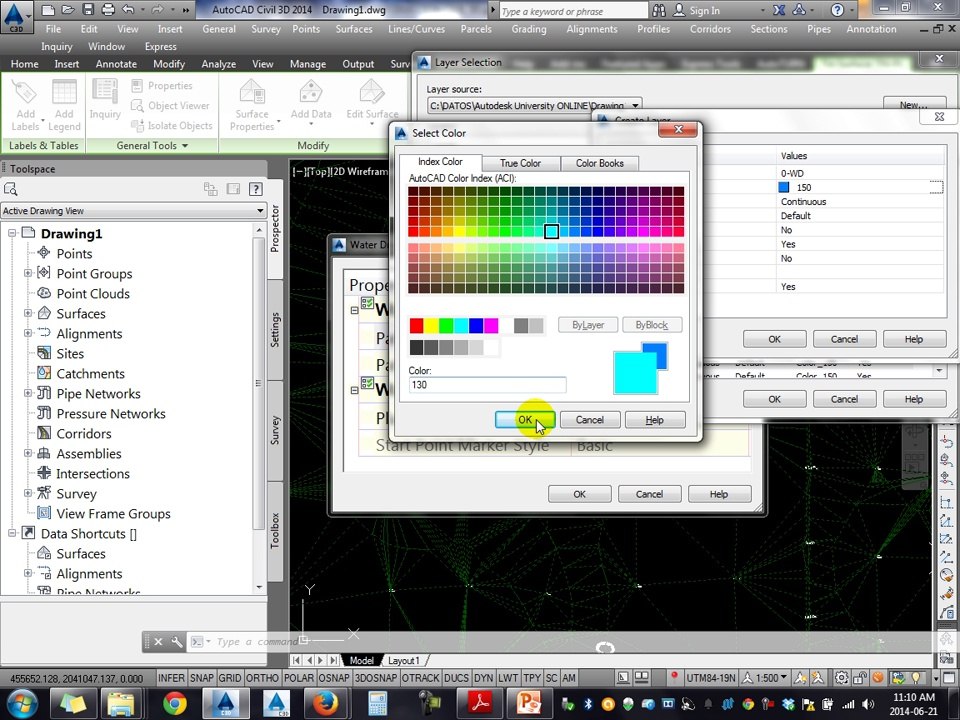Collapse the Drawing1 tree node
Screen dimensions: 960x720
coord(12,233)
